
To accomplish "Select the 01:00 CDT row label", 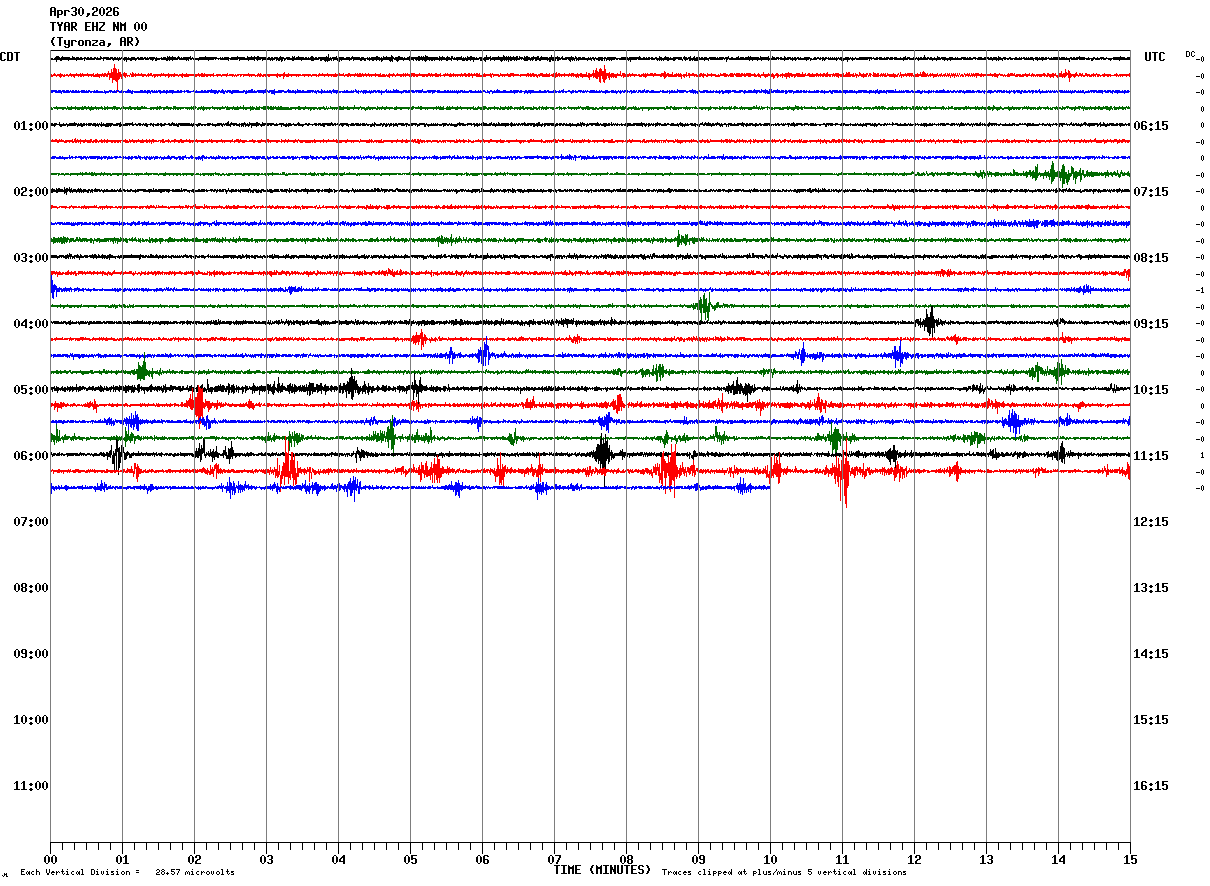I will [x=31, y=126].
